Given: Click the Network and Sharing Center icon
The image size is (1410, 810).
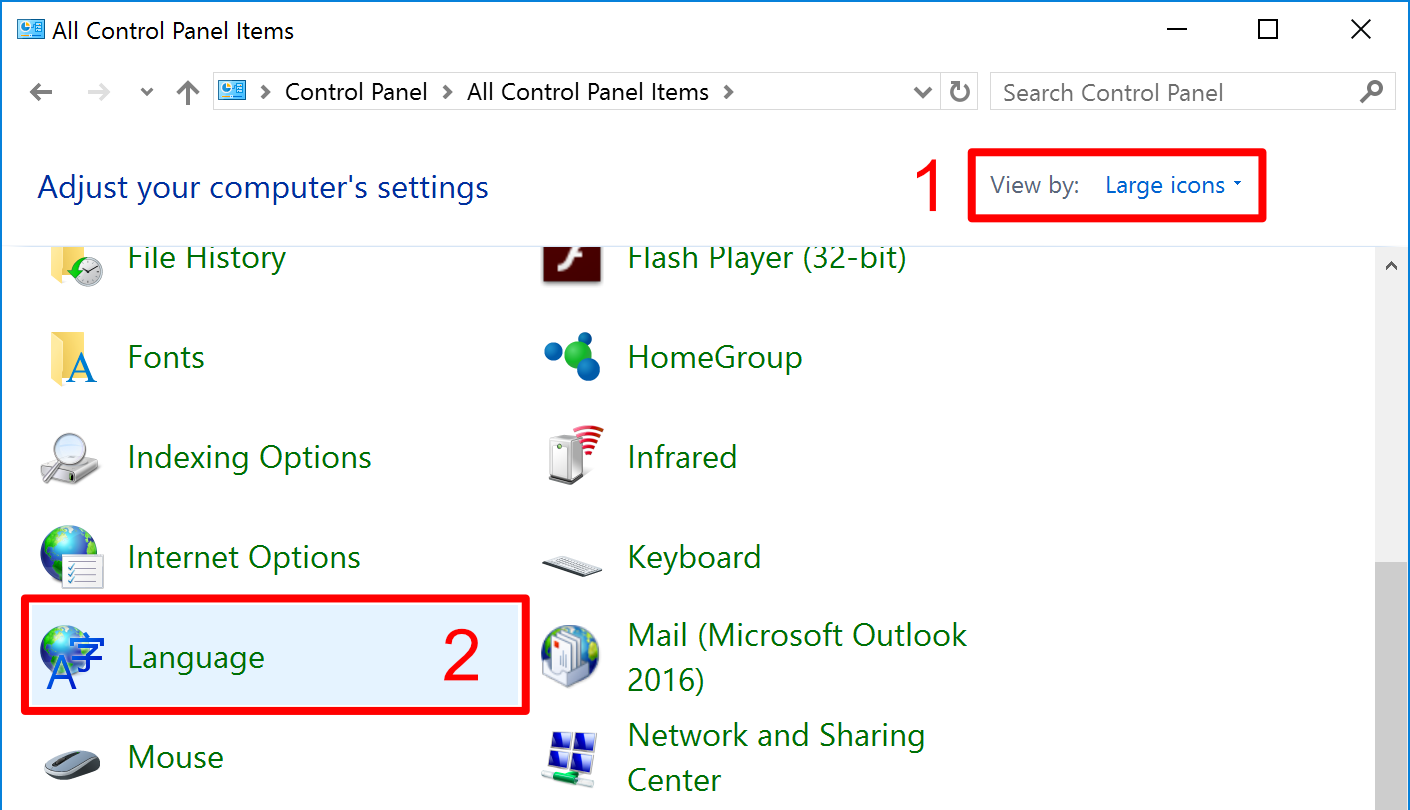Looking at the screenshot, I should click(x=572, y=758).
